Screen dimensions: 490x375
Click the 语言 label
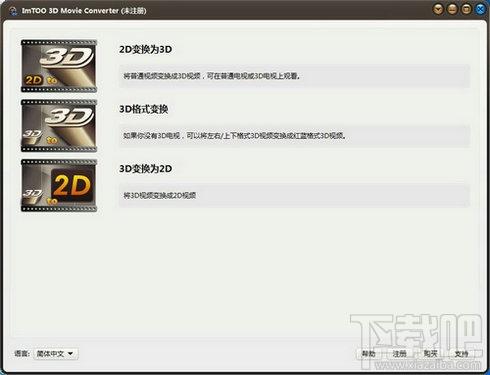(x=22, y=354)
